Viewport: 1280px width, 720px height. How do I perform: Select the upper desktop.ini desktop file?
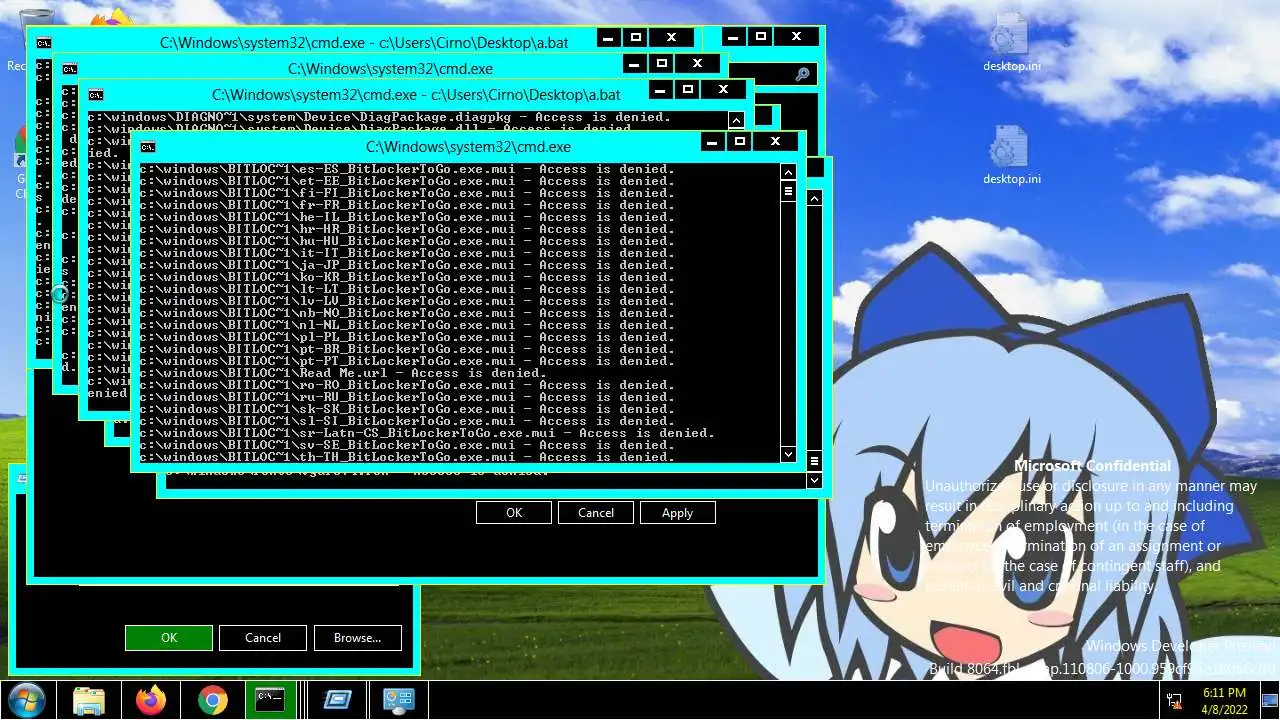click(1011, 44)
